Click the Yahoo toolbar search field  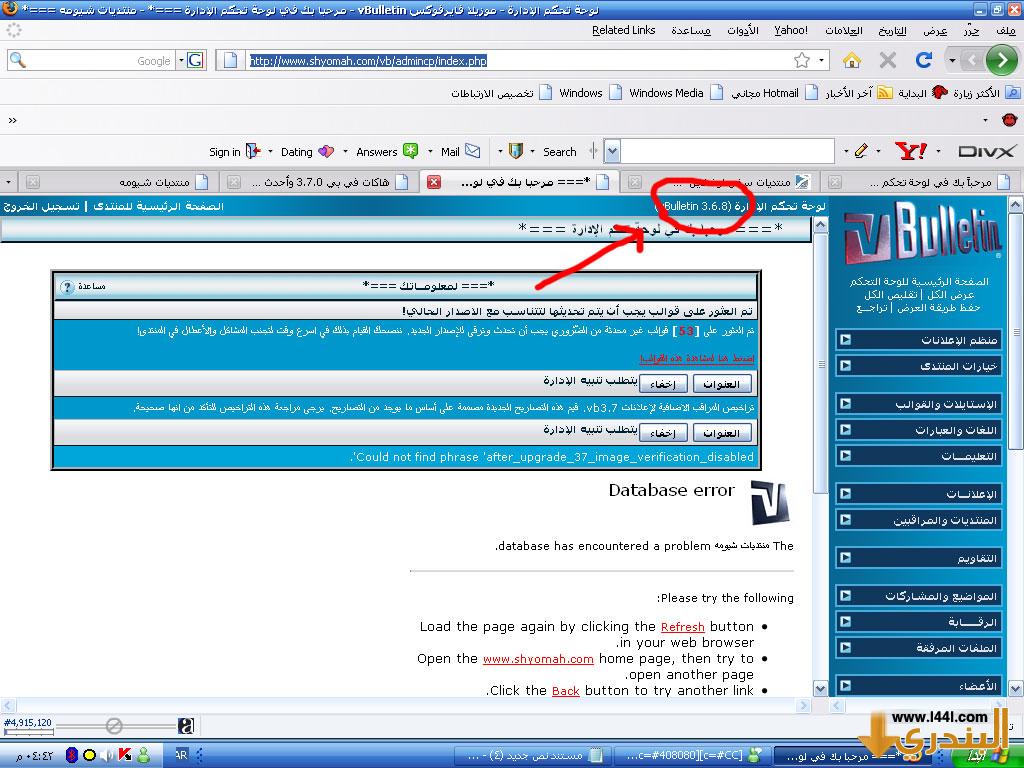coord(727,152)
